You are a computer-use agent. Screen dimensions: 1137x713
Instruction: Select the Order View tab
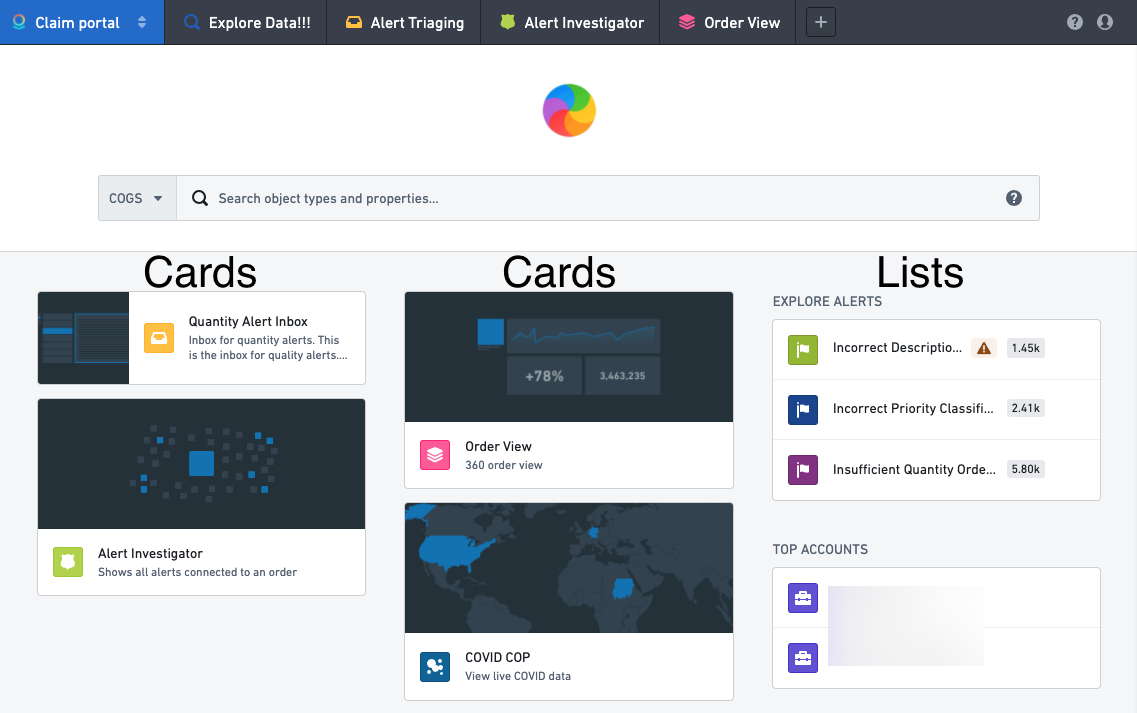click(x=728, y=22)
